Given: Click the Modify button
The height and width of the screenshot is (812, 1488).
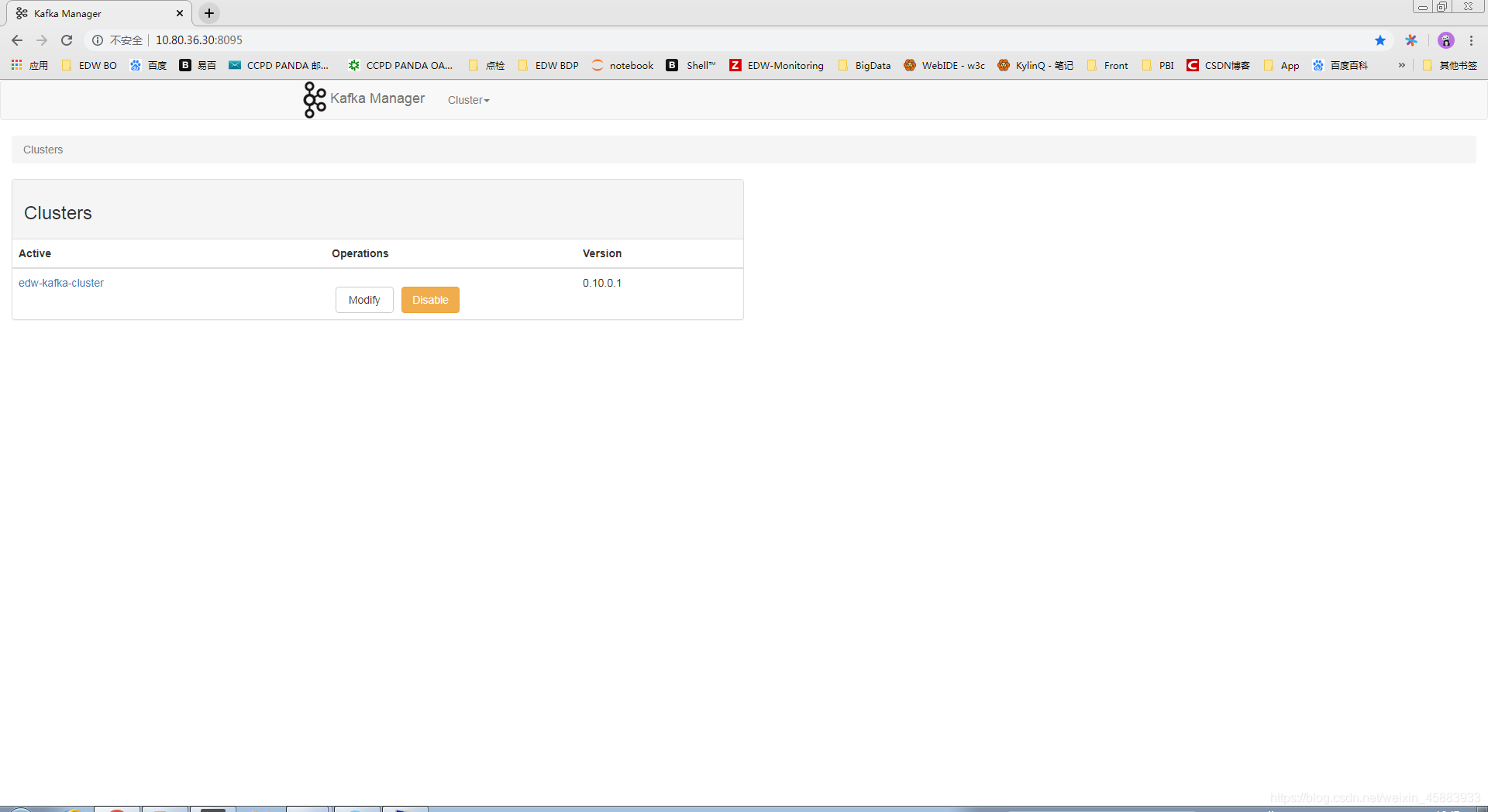Looking at the screenshot, I should coord(364,300).
